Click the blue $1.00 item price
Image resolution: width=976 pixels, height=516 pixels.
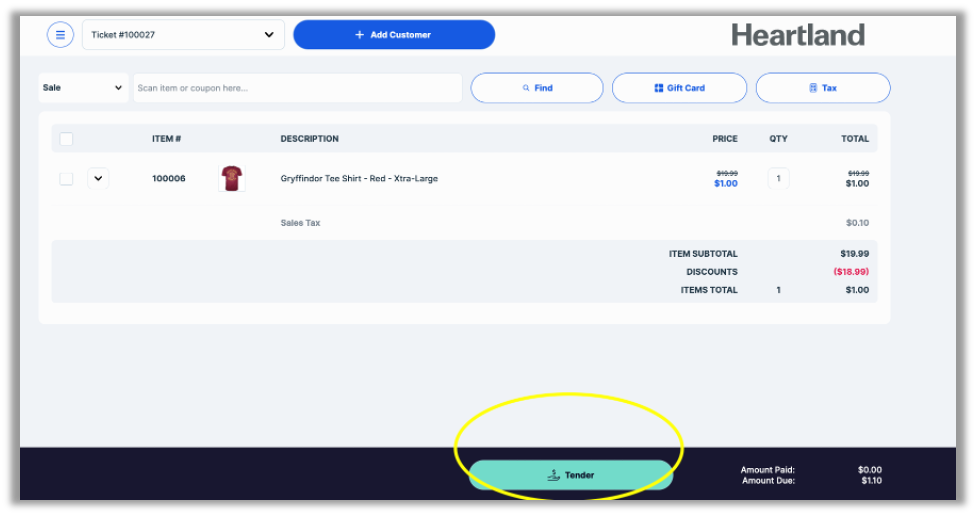point(726,184)
